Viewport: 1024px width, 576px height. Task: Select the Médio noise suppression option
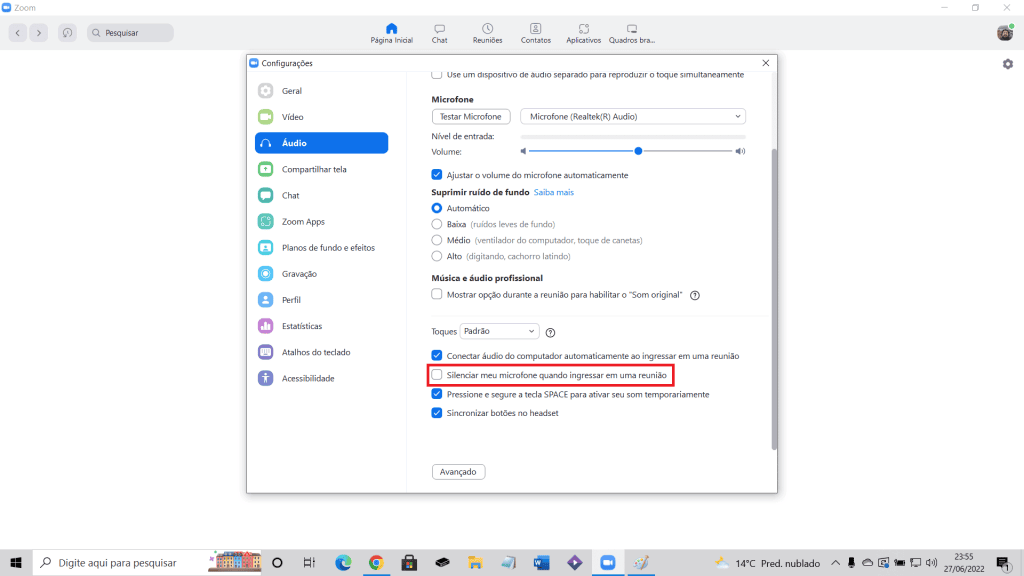[x=437, y=240]
